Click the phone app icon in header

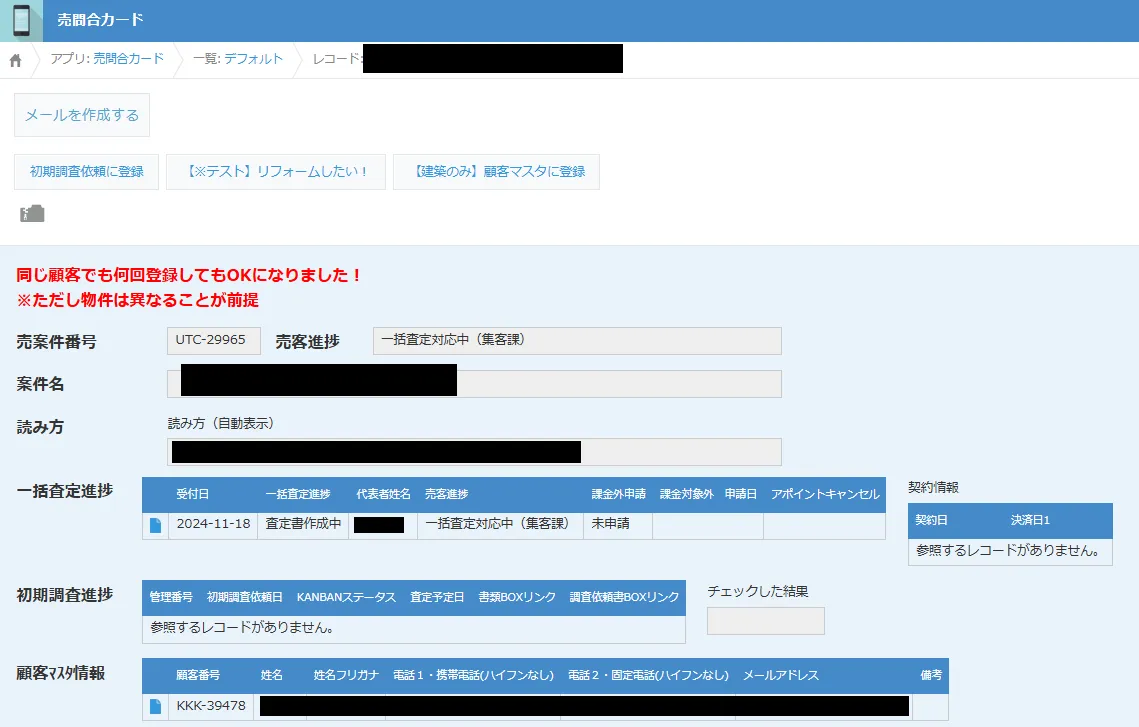coord(21,20)
